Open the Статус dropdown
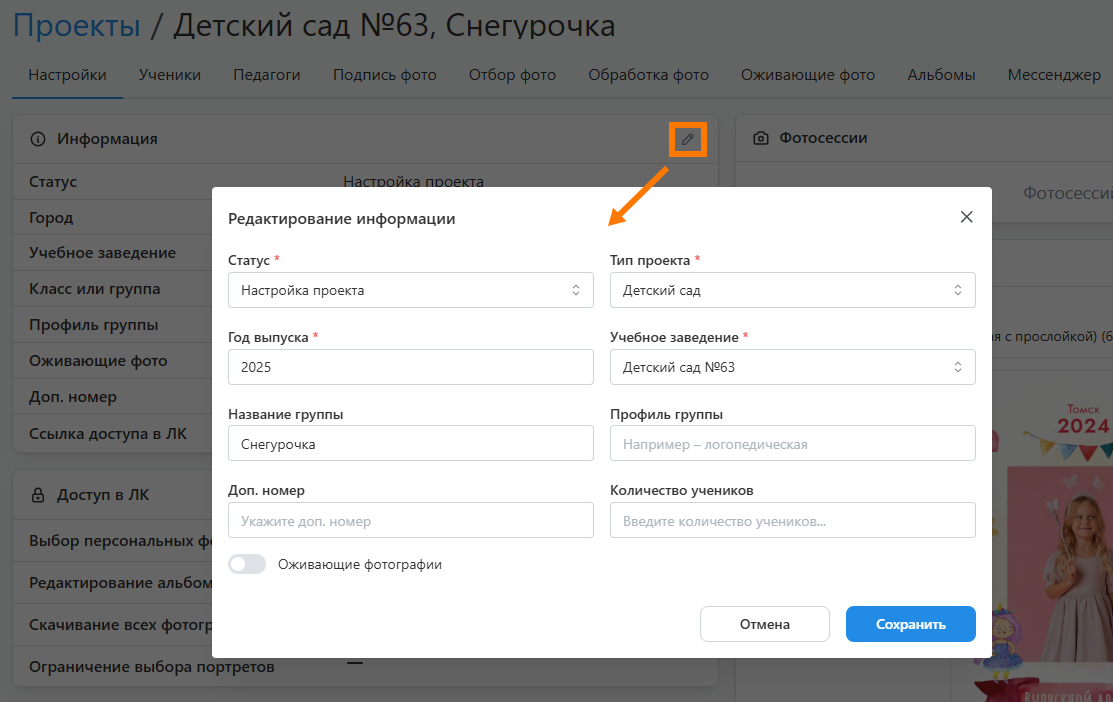This screenshot has height=702, width=1113. [x=410, y=290]
